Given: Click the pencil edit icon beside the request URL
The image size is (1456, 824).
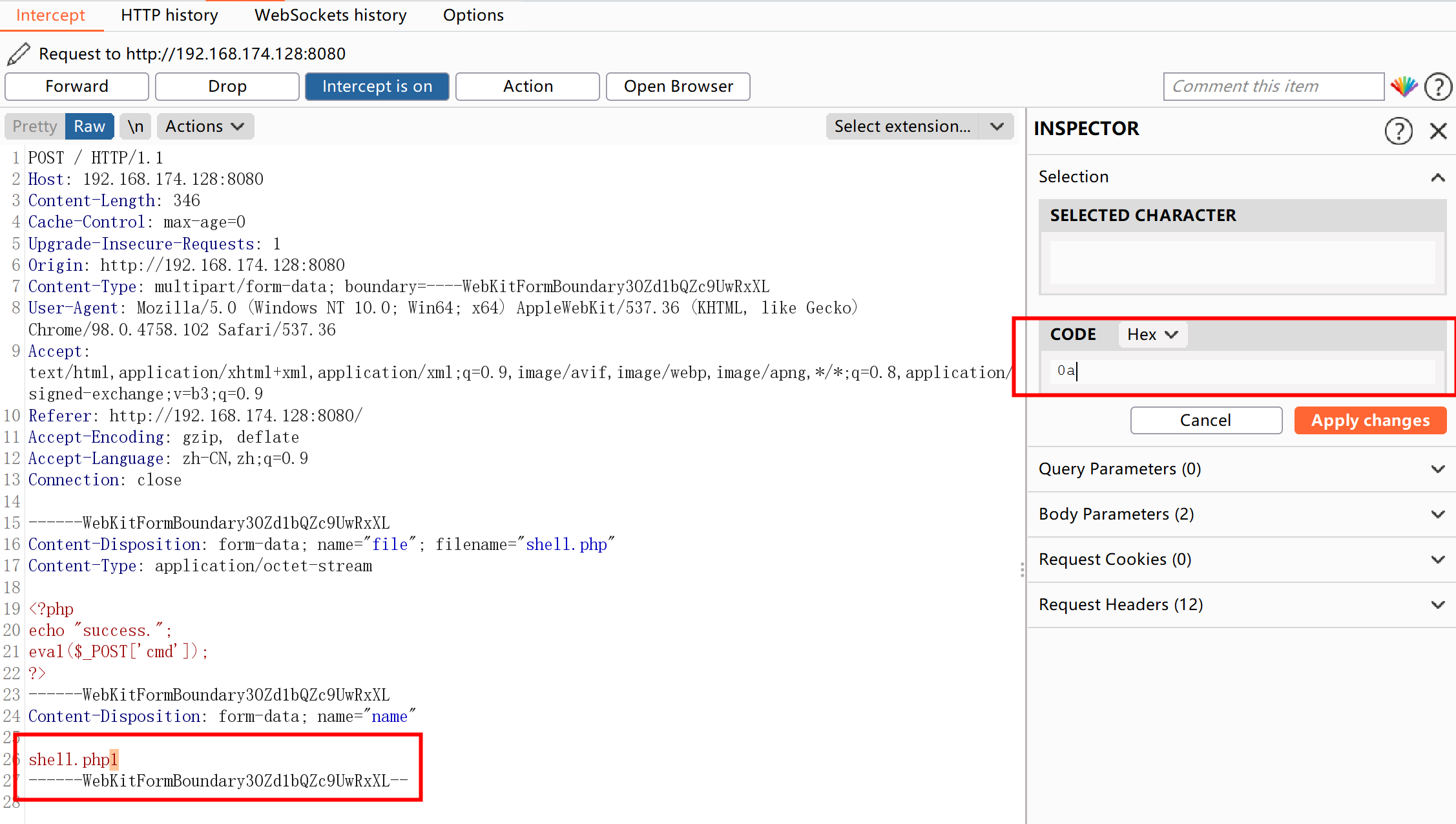Looking at the screenshot, I should pyautogui.click(x=19, y=54).
